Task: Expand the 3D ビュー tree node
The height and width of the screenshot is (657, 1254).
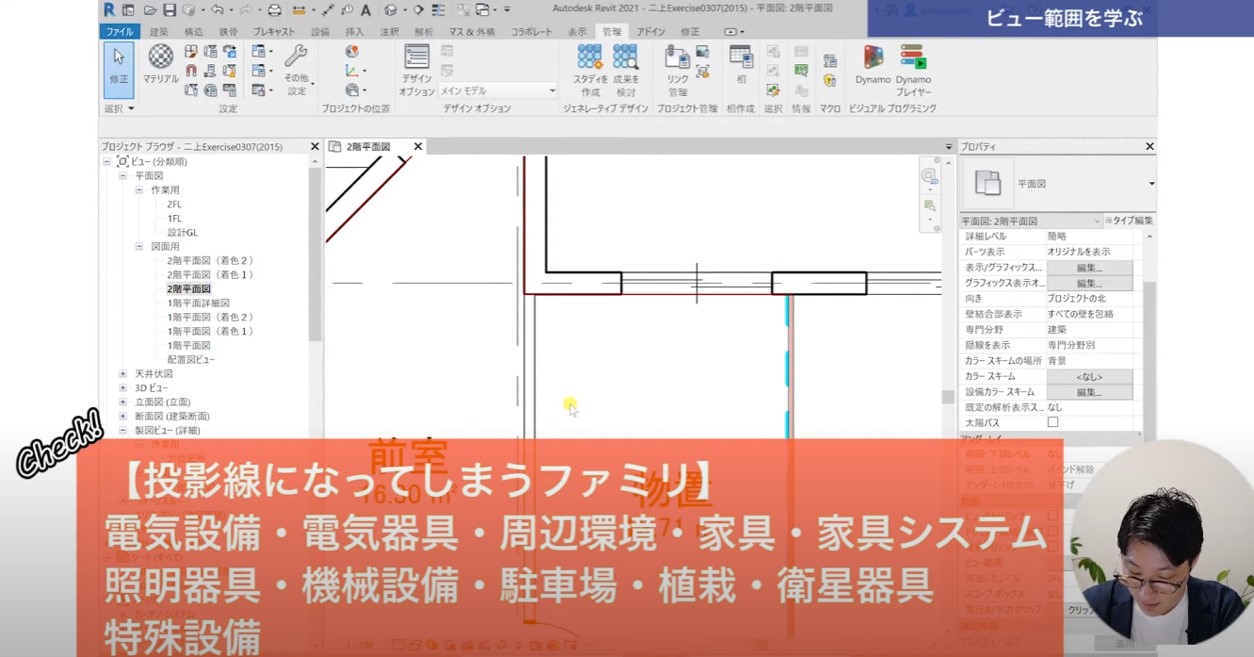Action: tap(123, 388)
